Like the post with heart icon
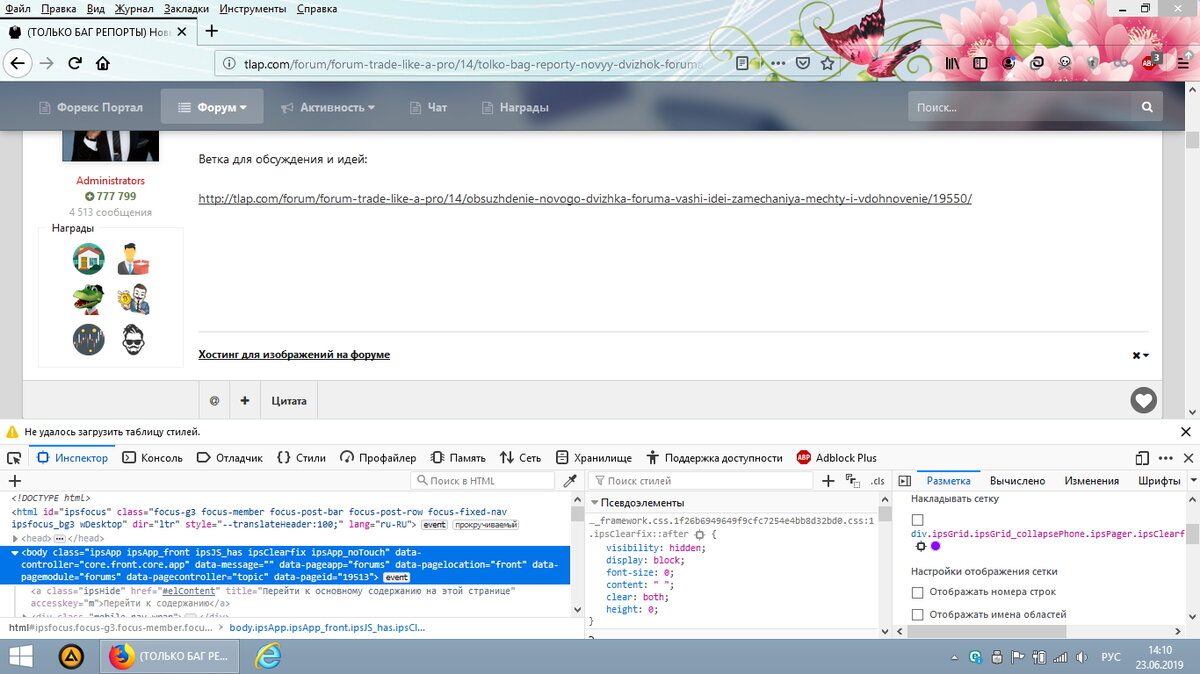The image size is (1200, 674). pyautogui.click(x=1143, y=401)
